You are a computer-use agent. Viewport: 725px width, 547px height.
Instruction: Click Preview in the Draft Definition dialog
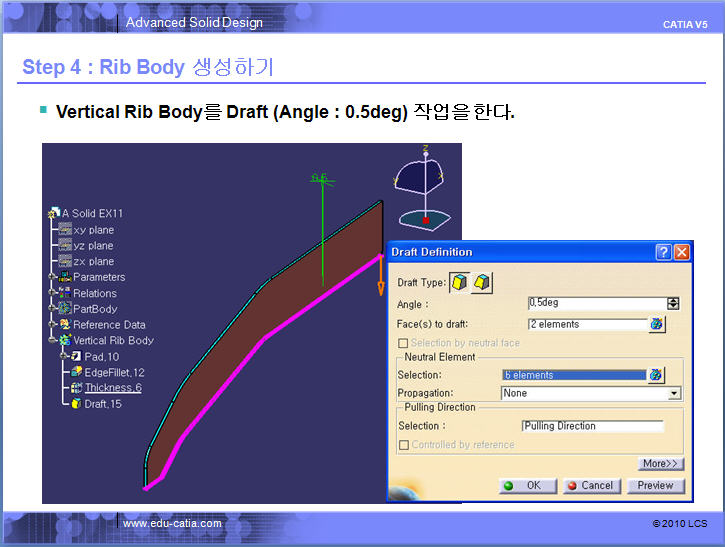click(x=656, y=485)
